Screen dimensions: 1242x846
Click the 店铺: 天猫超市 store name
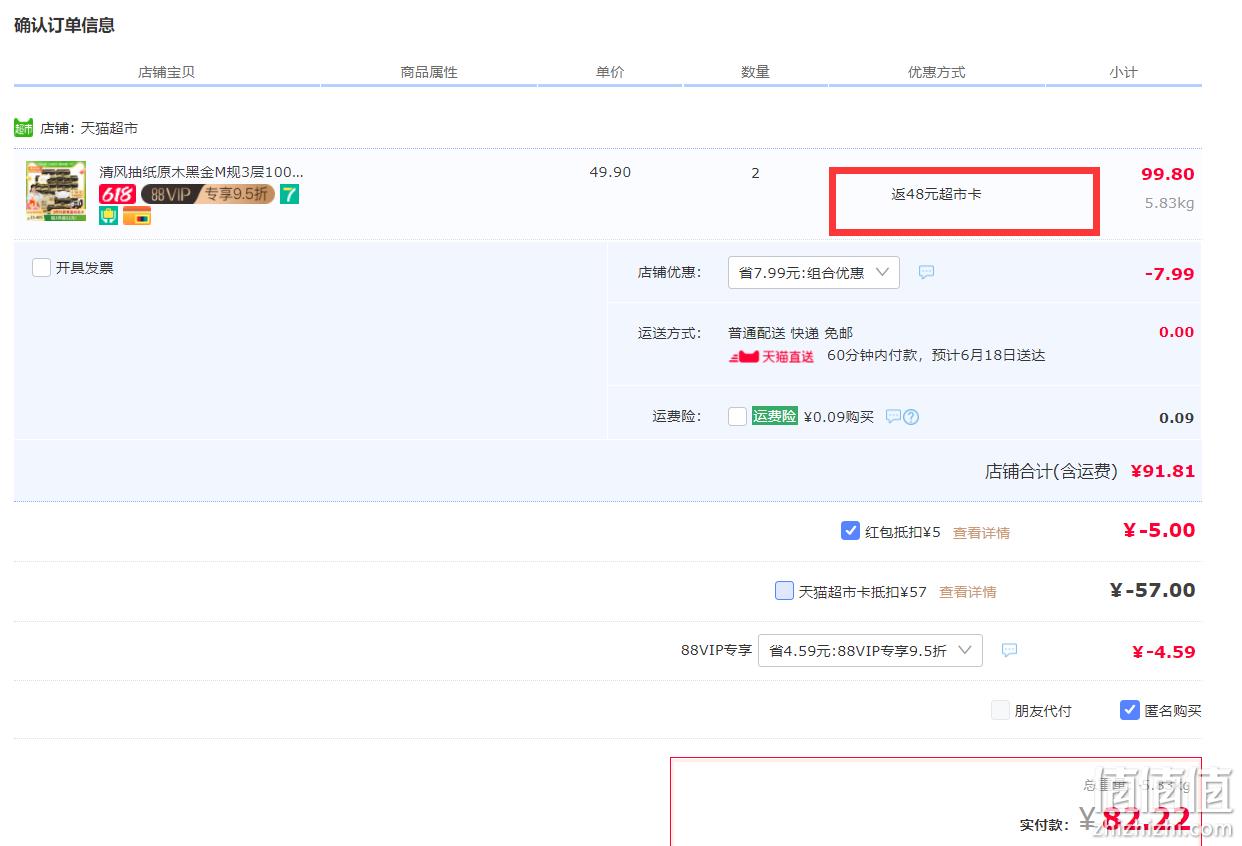pos(89,128)
